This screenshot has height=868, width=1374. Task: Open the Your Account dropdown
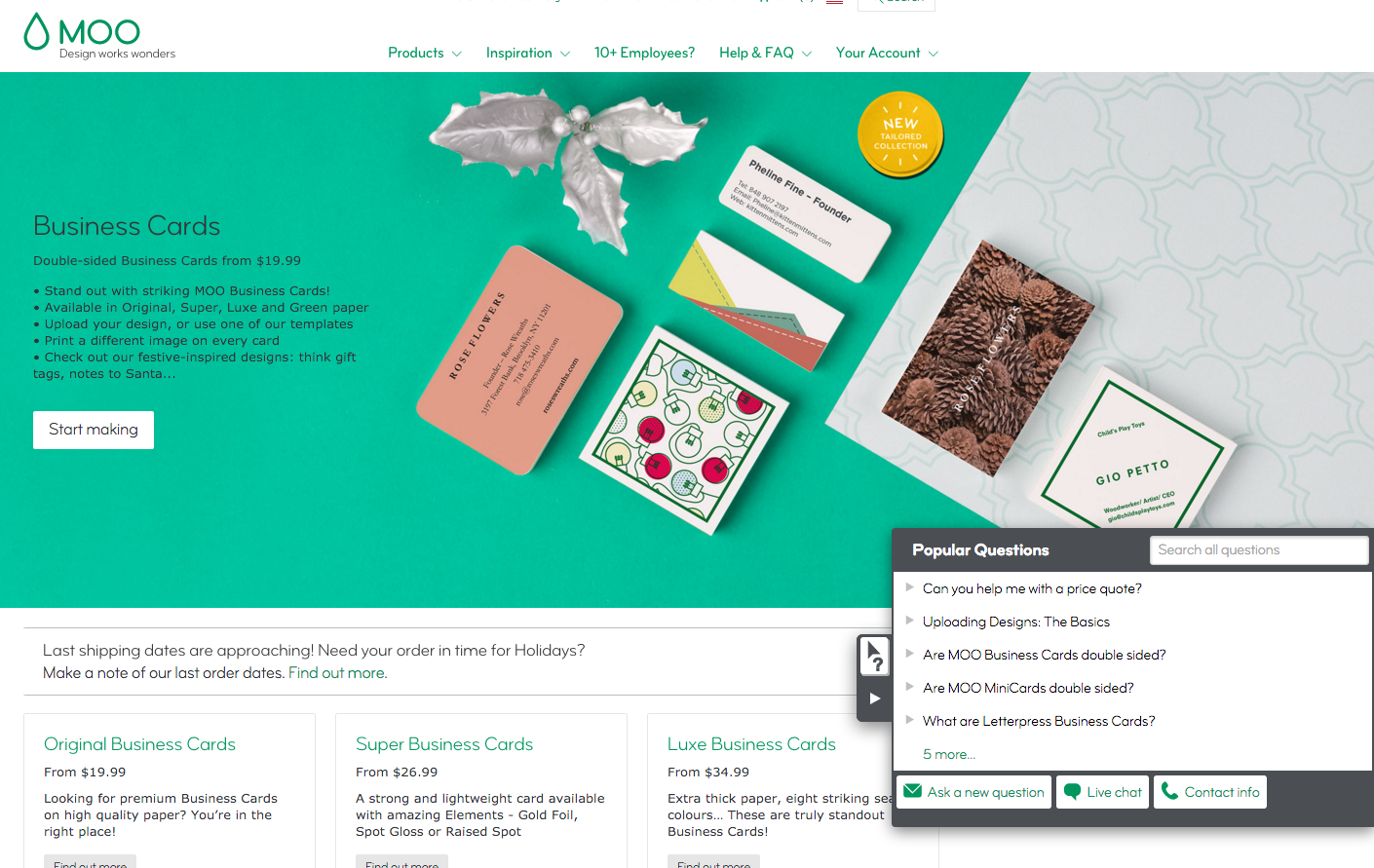click(887, 53)
